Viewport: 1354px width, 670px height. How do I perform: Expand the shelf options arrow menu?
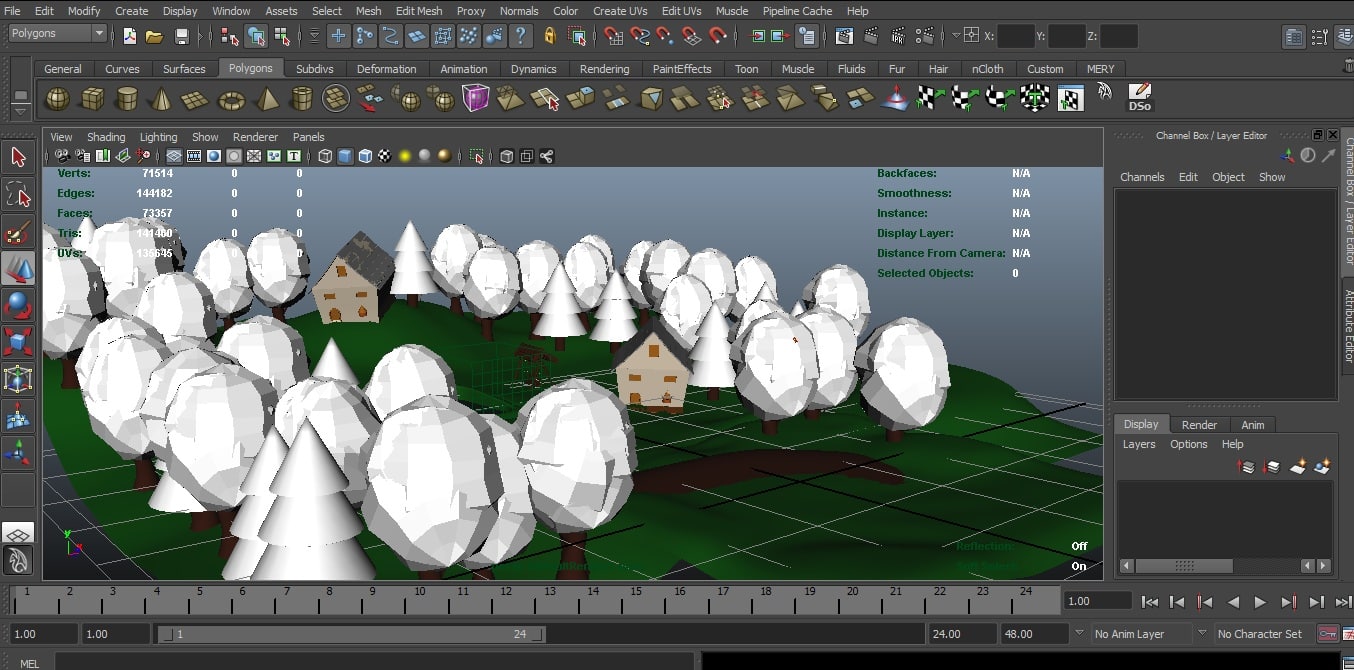coord(20,109)
